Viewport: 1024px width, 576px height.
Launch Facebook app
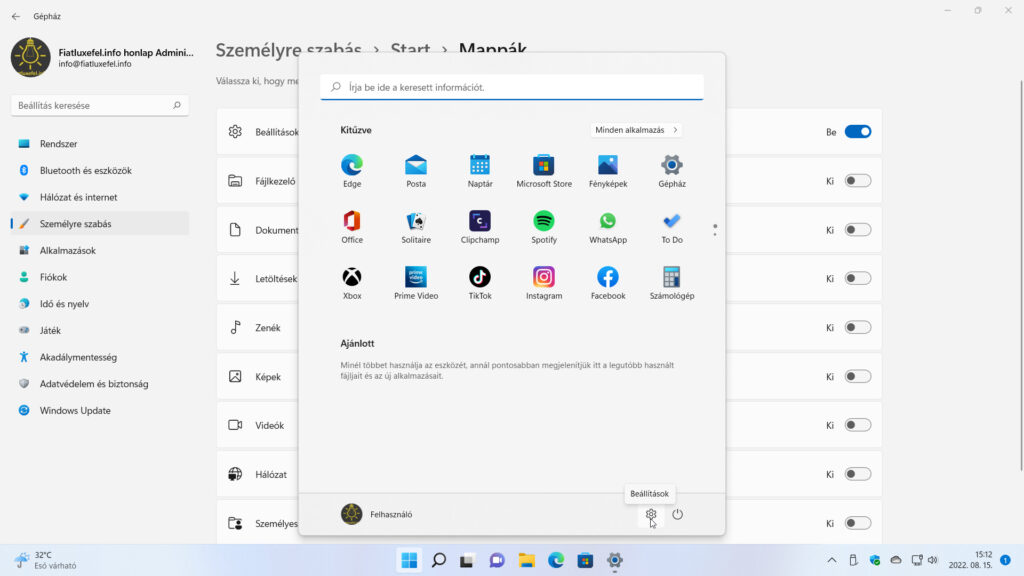click(607, 283)
